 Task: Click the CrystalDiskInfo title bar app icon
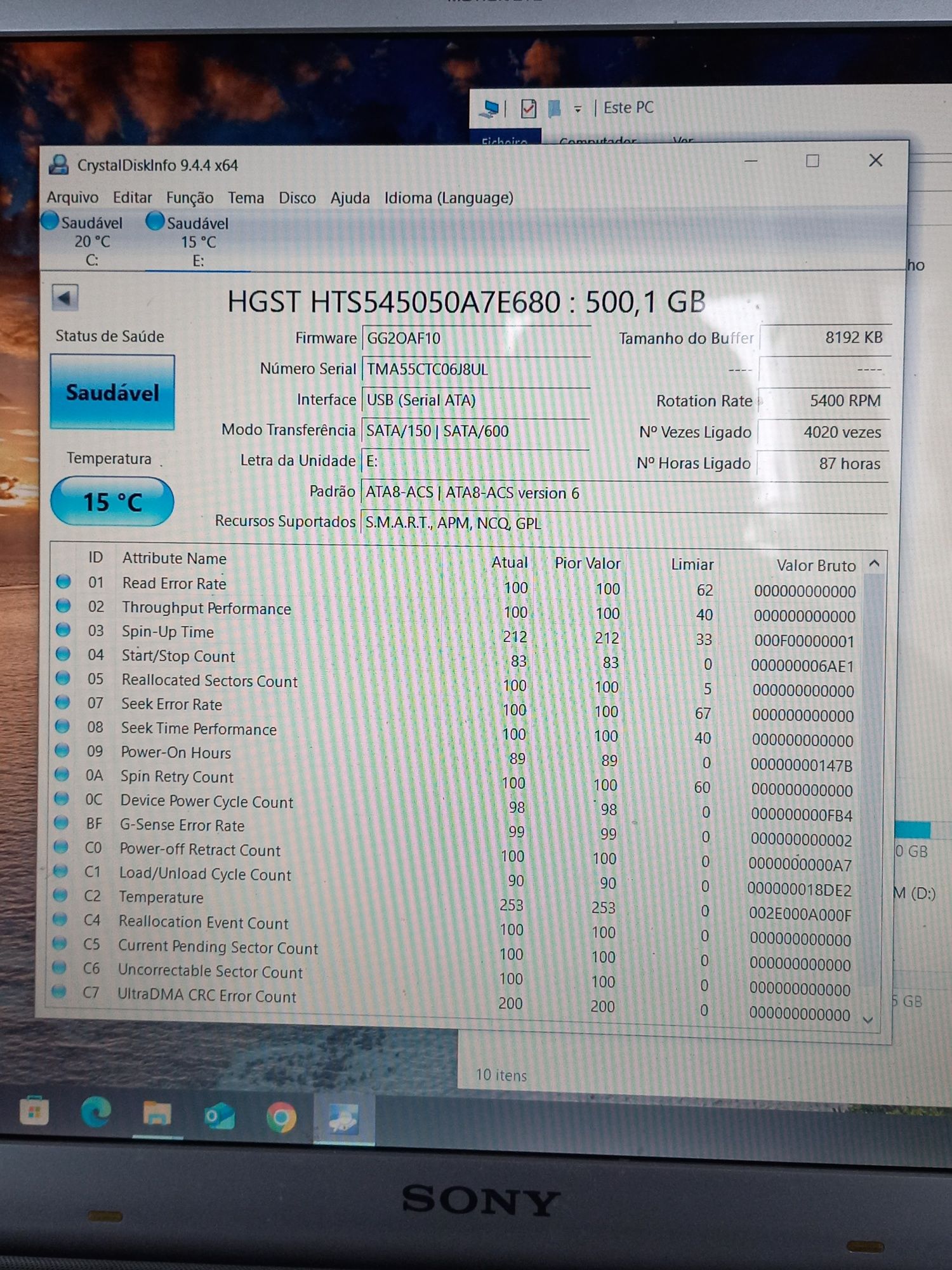pos(58,164)
